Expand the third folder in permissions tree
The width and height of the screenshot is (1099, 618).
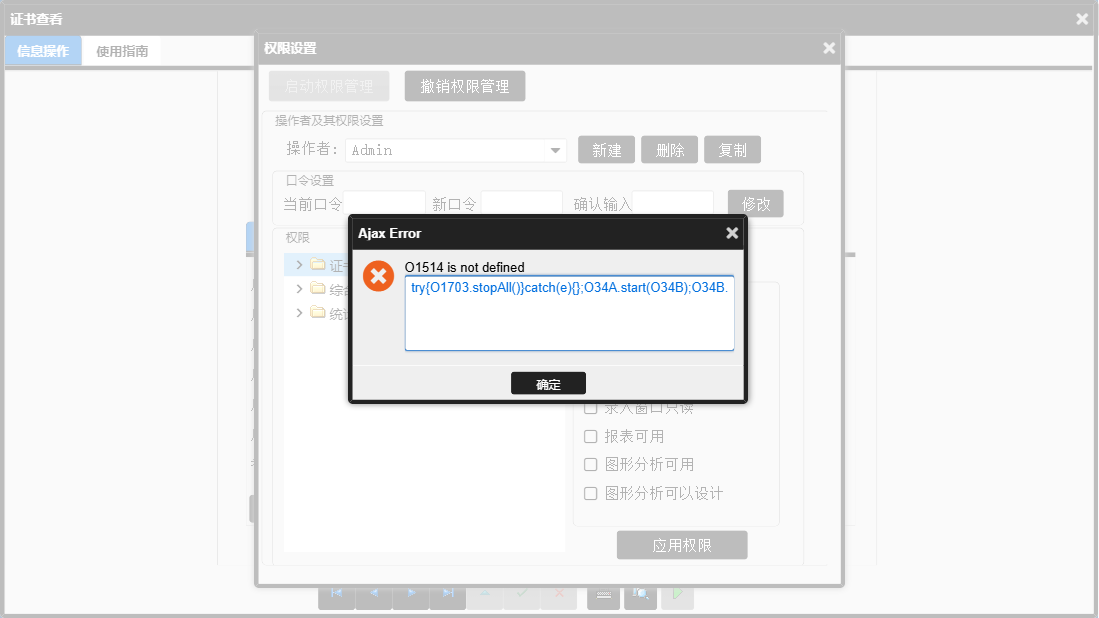299,313
